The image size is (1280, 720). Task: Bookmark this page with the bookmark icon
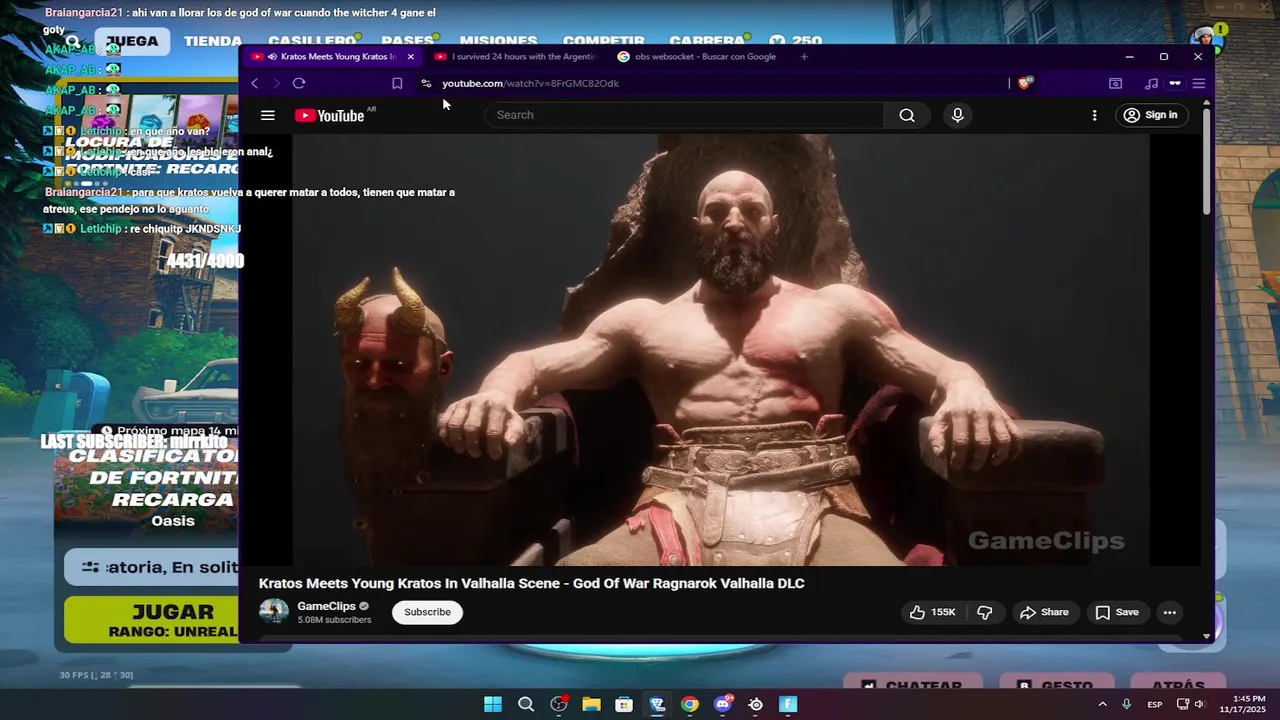click(397, 83)
